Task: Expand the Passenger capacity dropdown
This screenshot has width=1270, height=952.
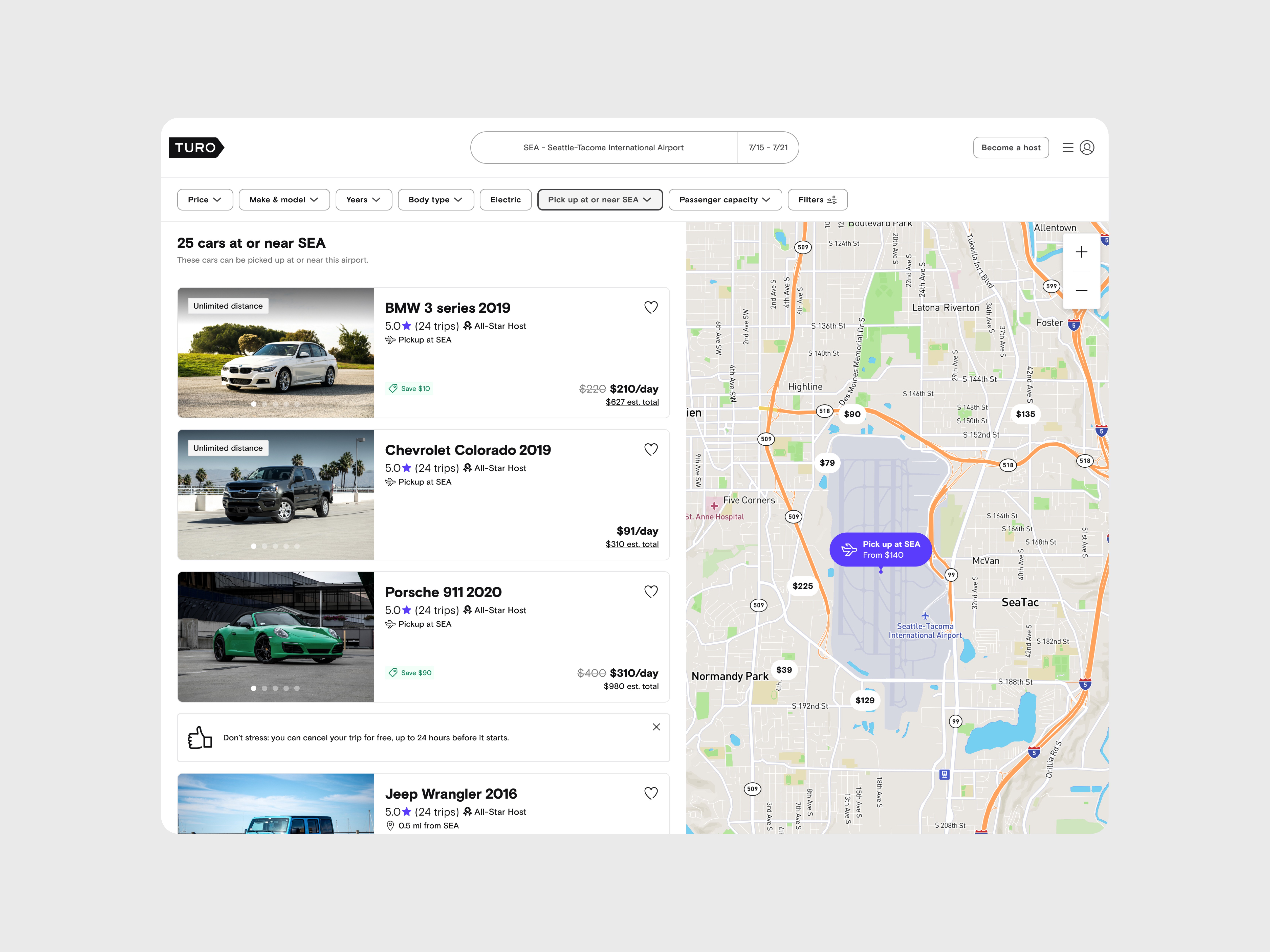Action: point(725,200)
